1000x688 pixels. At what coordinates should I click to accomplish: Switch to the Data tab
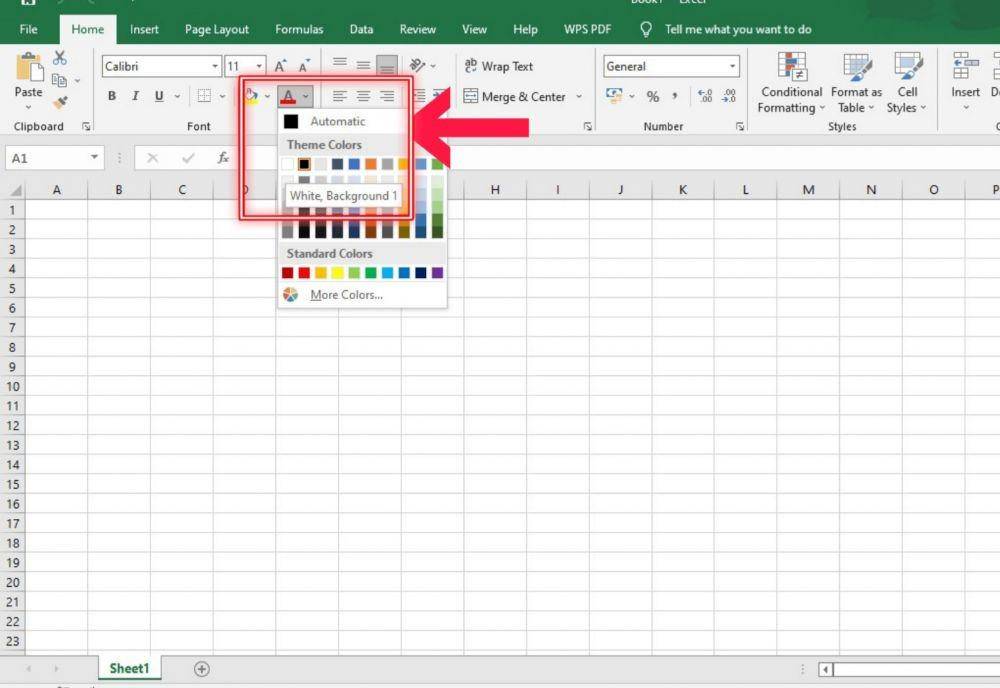coord(361,29)
